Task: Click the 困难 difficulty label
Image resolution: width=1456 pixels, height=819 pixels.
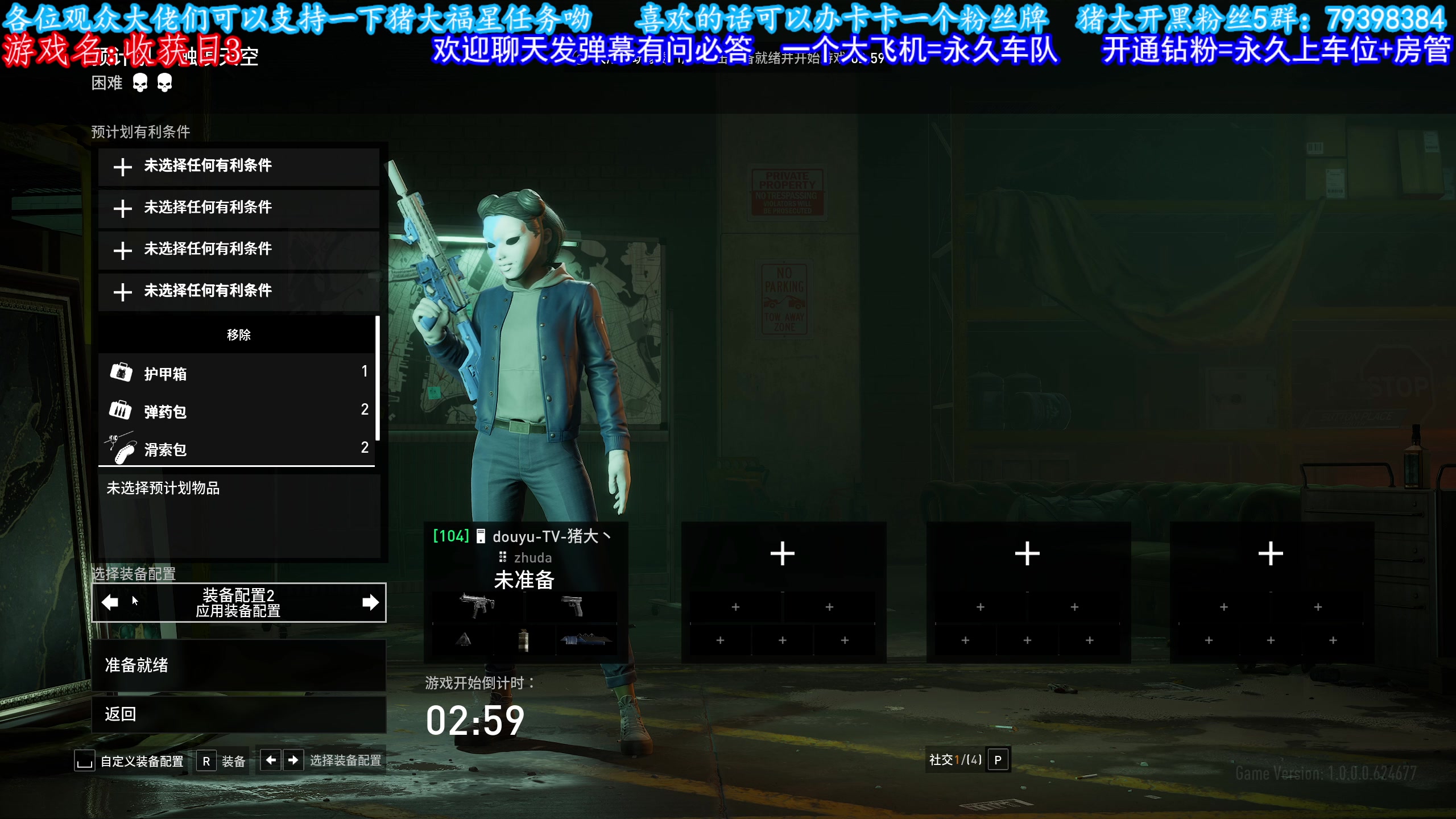Action: [x=107, y=83]
